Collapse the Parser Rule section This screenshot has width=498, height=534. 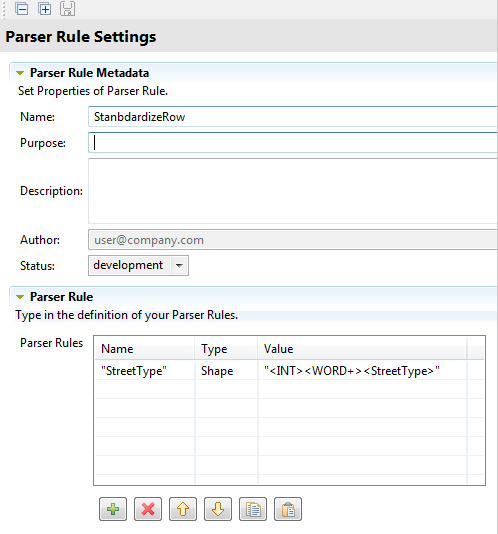tap(20, 297)
